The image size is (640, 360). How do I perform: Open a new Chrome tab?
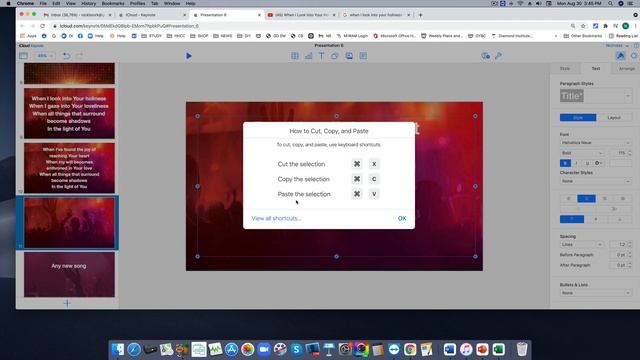[x=420, y=15]
